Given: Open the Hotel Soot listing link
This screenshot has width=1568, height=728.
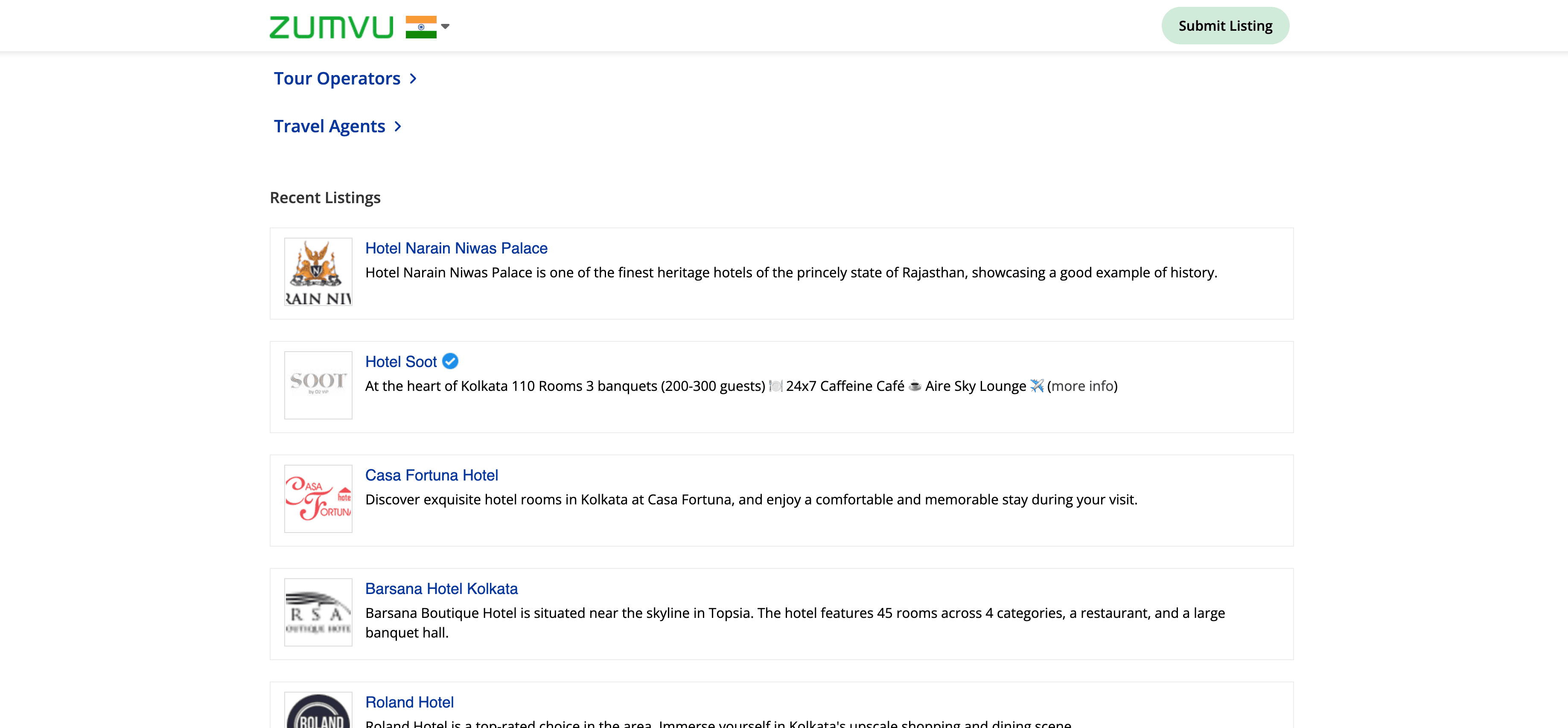Looking at the screenshot, I should [400, 361].
